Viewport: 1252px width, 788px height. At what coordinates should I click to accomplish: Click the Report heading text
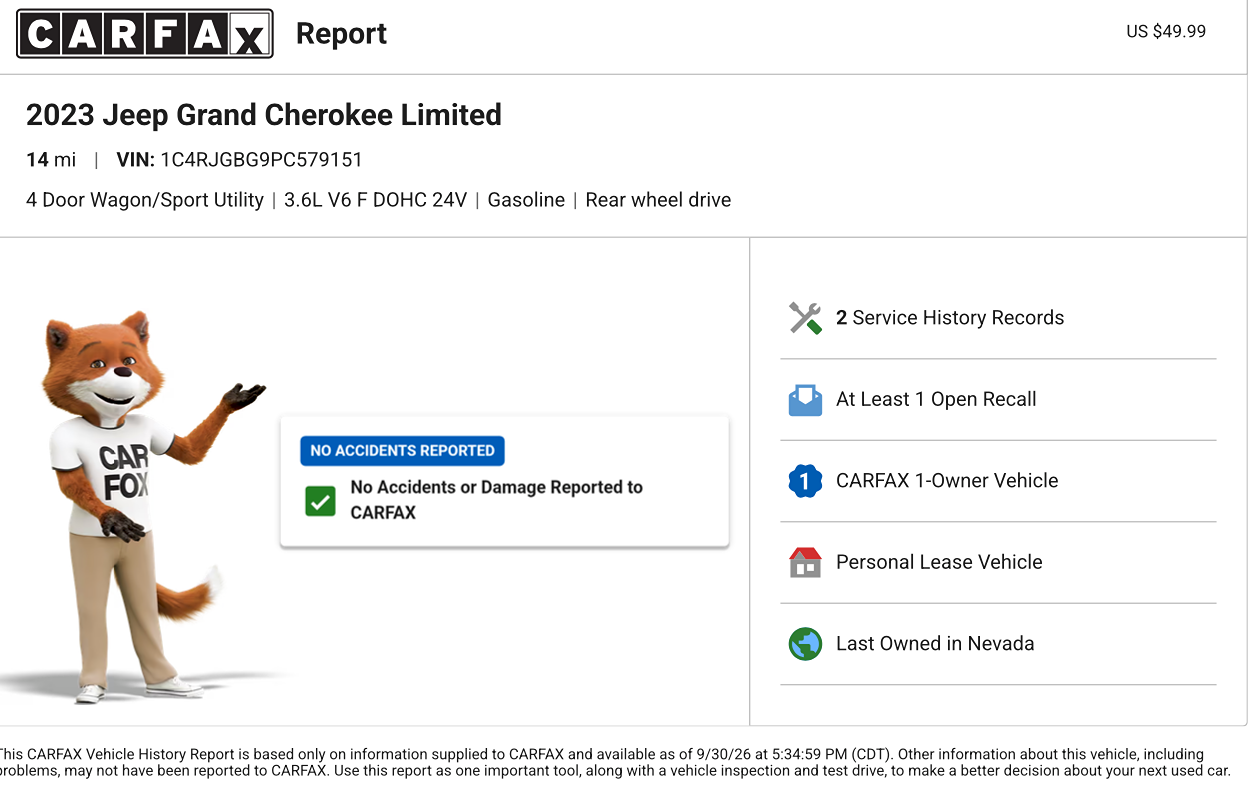click(341, 34)
